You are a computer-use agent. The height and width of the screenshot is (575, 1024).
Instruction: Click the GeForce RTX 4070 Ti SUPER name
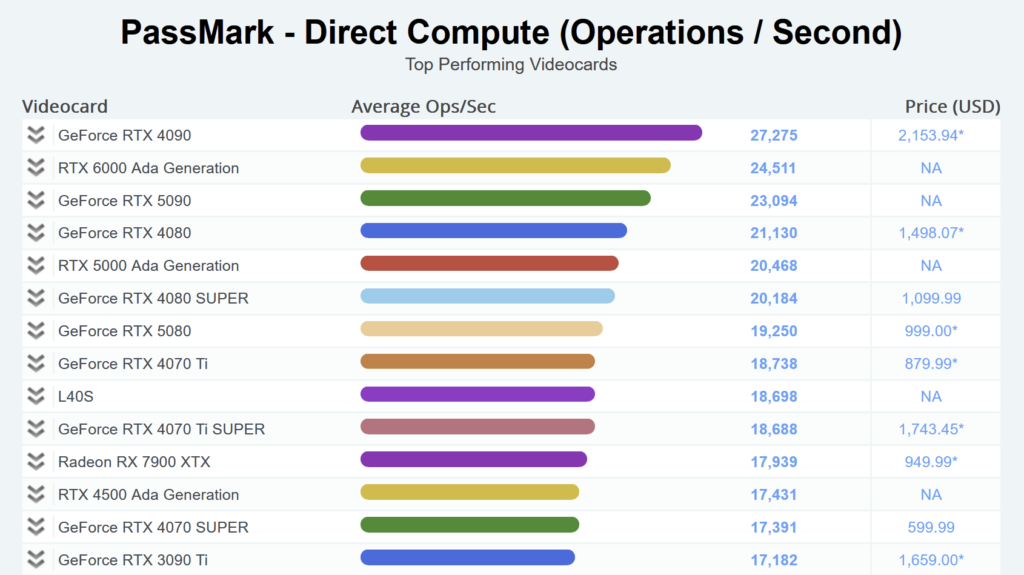161,429
